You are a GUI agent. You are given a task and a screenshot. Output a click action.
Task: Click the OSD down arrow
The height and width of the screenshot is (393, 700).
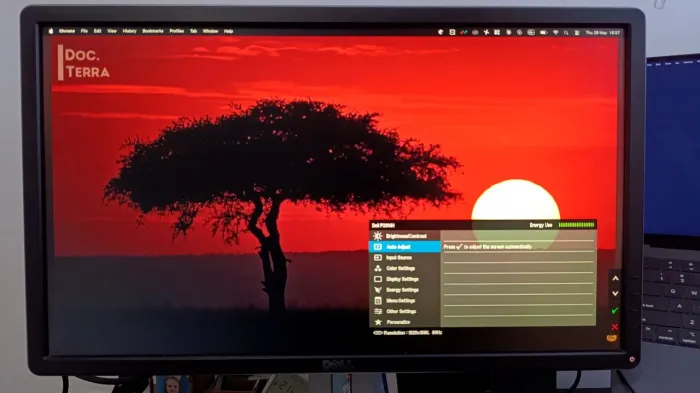[615, 293]
